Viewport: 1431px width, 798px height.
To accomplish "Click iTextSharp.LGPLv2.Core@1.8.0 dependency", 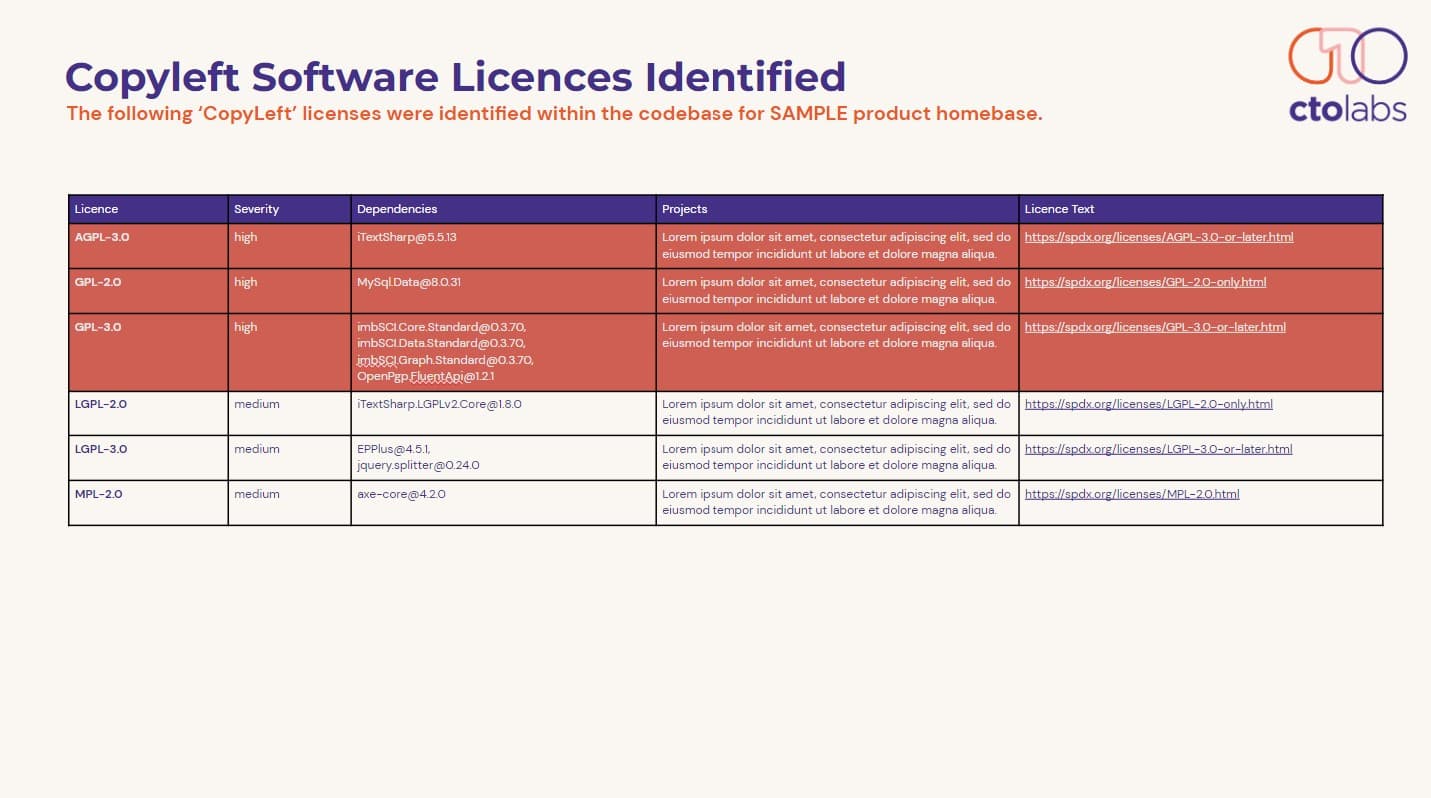I will point(439,404).
